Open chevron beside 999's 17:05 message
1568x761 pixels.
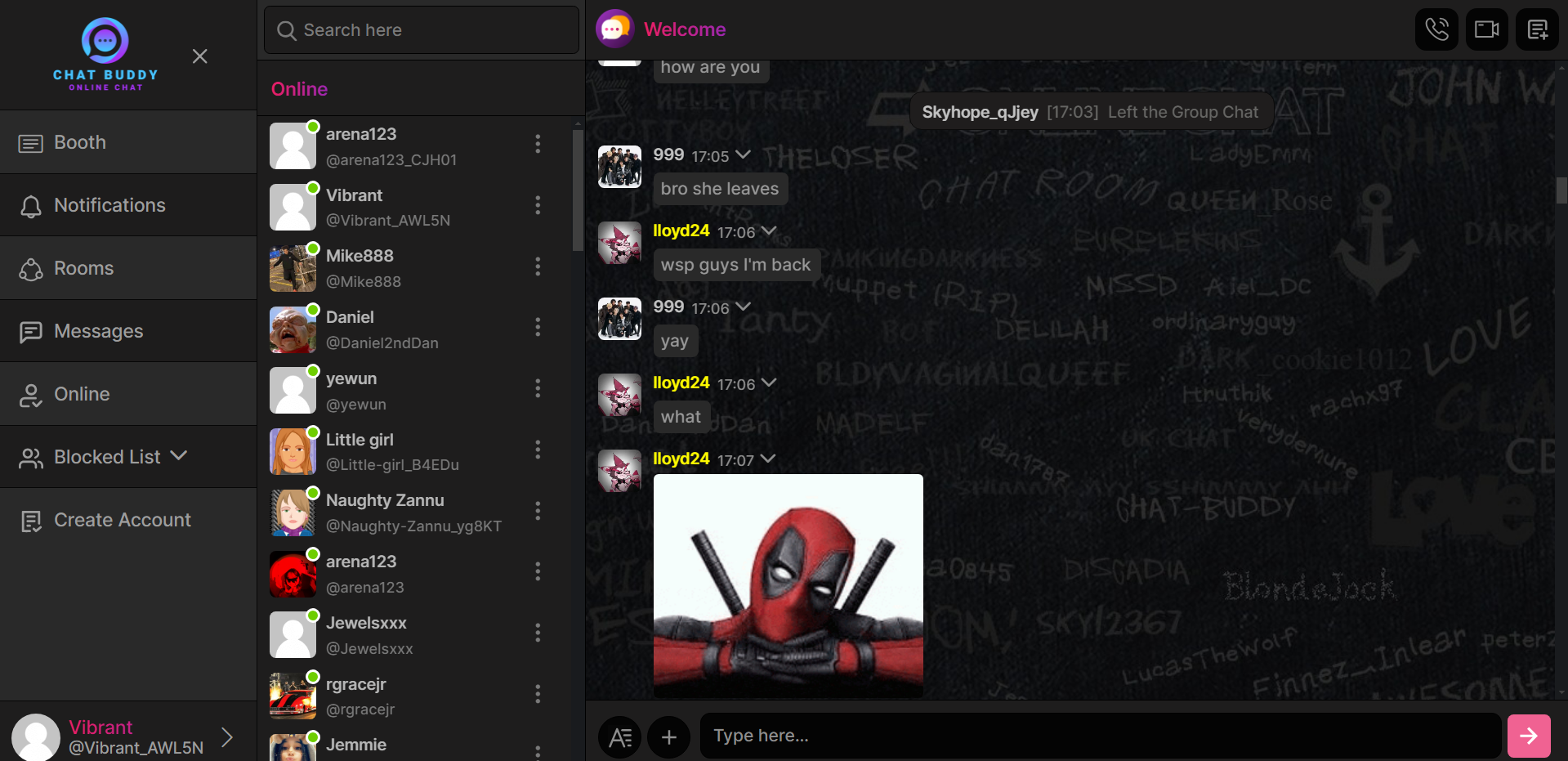(x=743, y=155)
